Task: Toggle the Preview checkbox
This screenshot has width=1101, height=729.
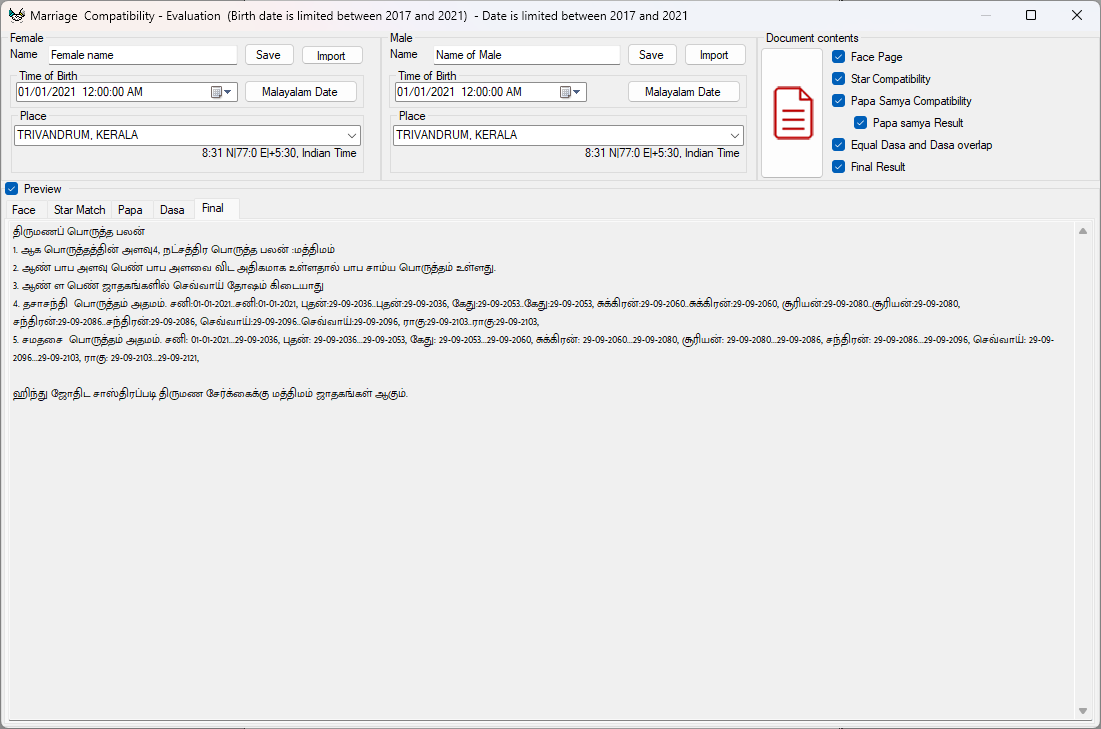Action: pyautogui.click(x=10, y=188)
